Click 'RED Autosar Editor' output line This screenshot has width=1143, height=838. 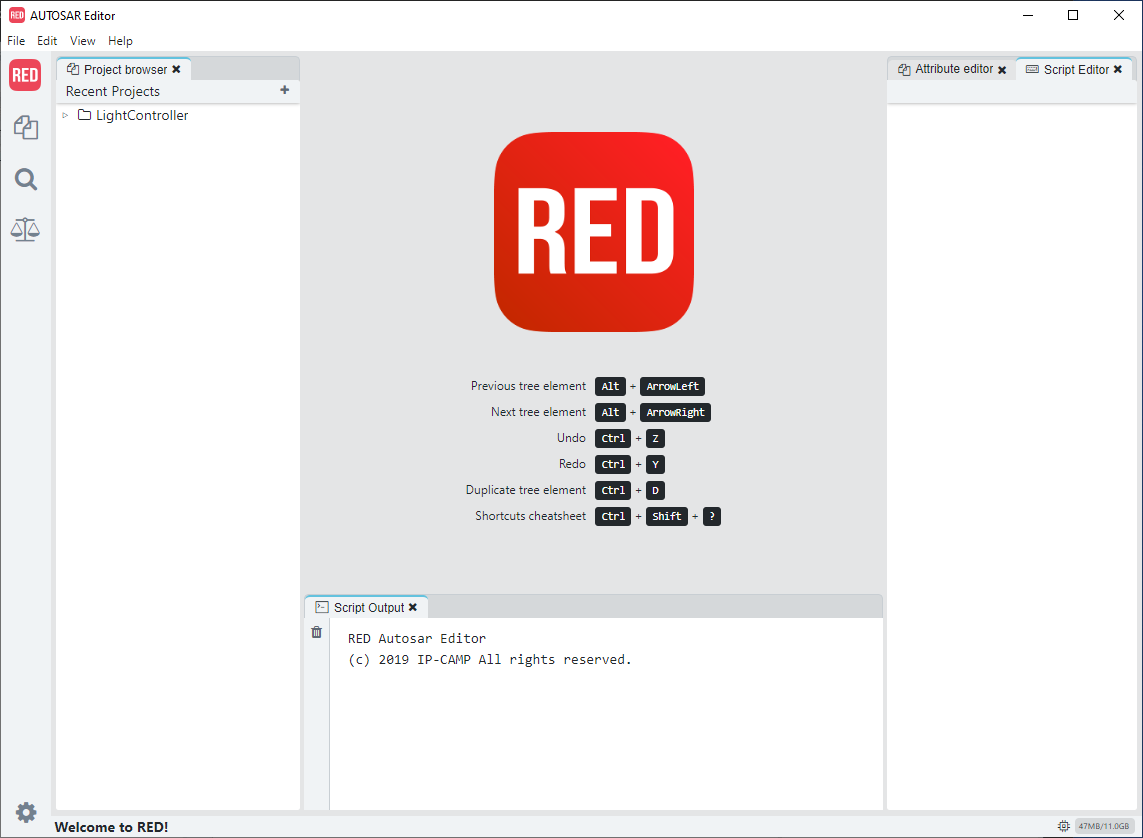click(x=417, y=638)
